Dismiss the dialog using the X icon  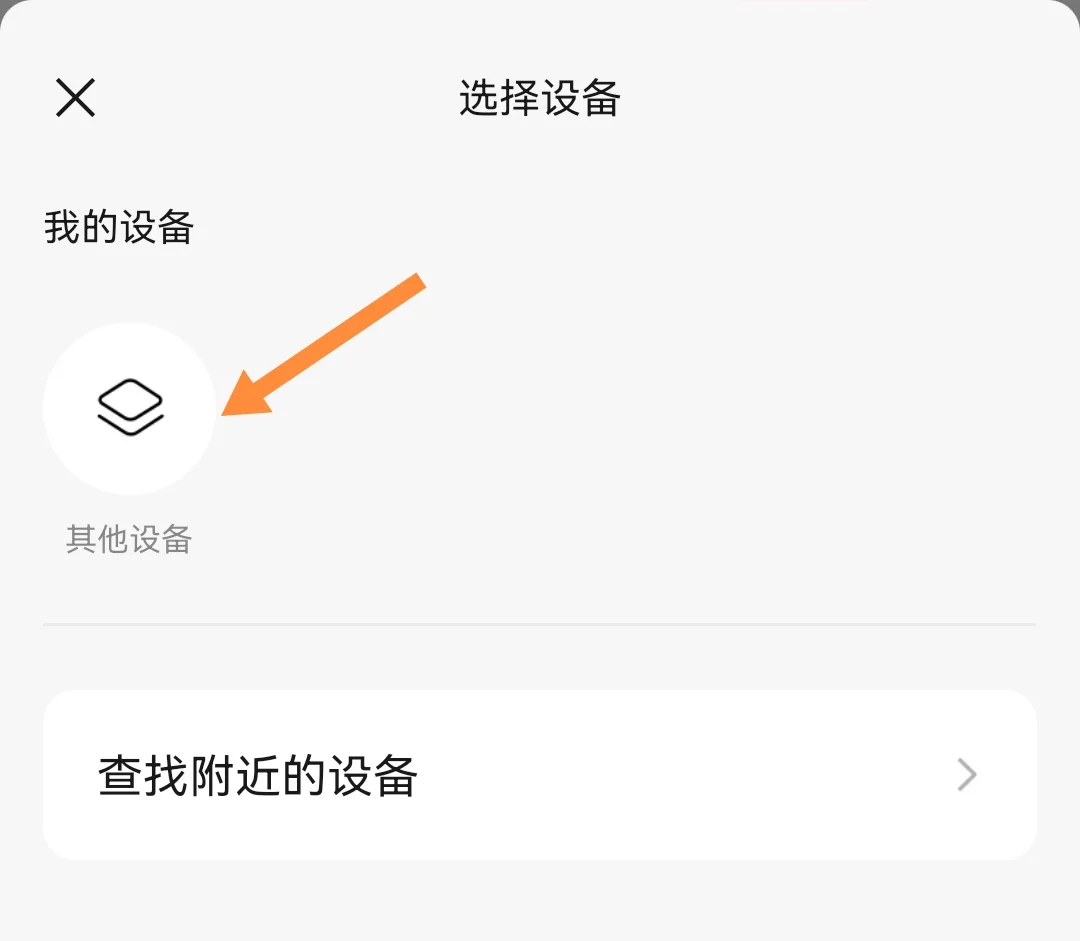pyautogui.click(x=75, y=98)
